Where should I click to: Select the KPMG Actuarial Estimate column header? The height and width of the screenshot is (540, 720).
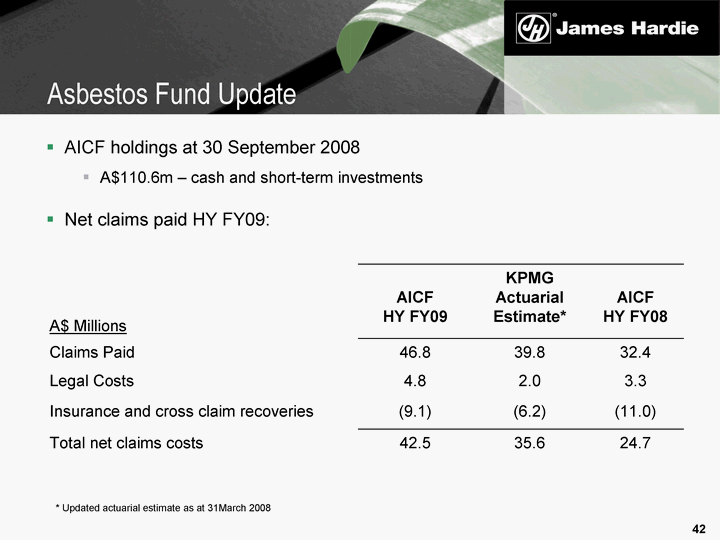(529, 297)
